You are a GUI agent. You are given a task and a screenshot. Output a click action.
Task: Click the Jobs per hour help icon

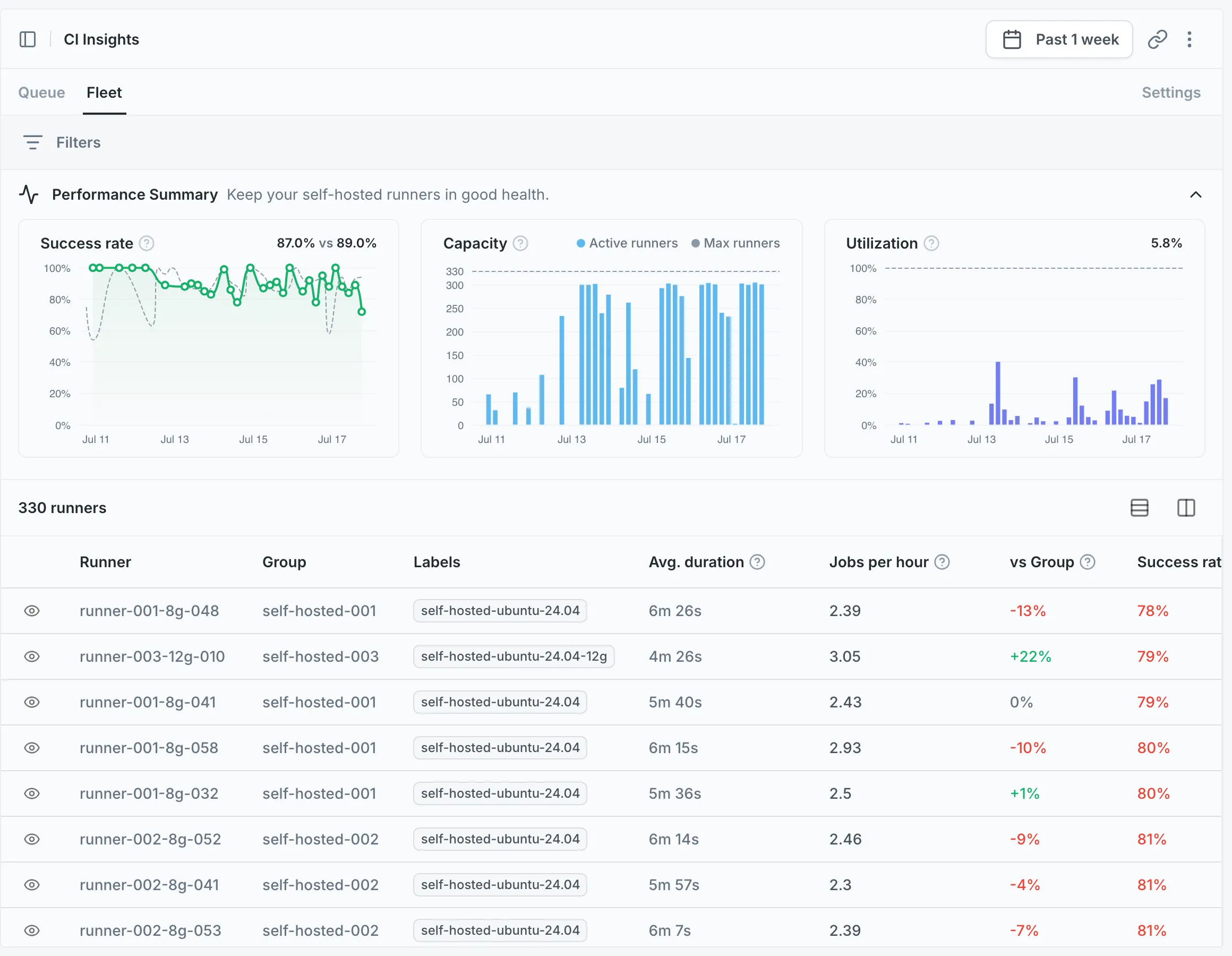[942, 562]
